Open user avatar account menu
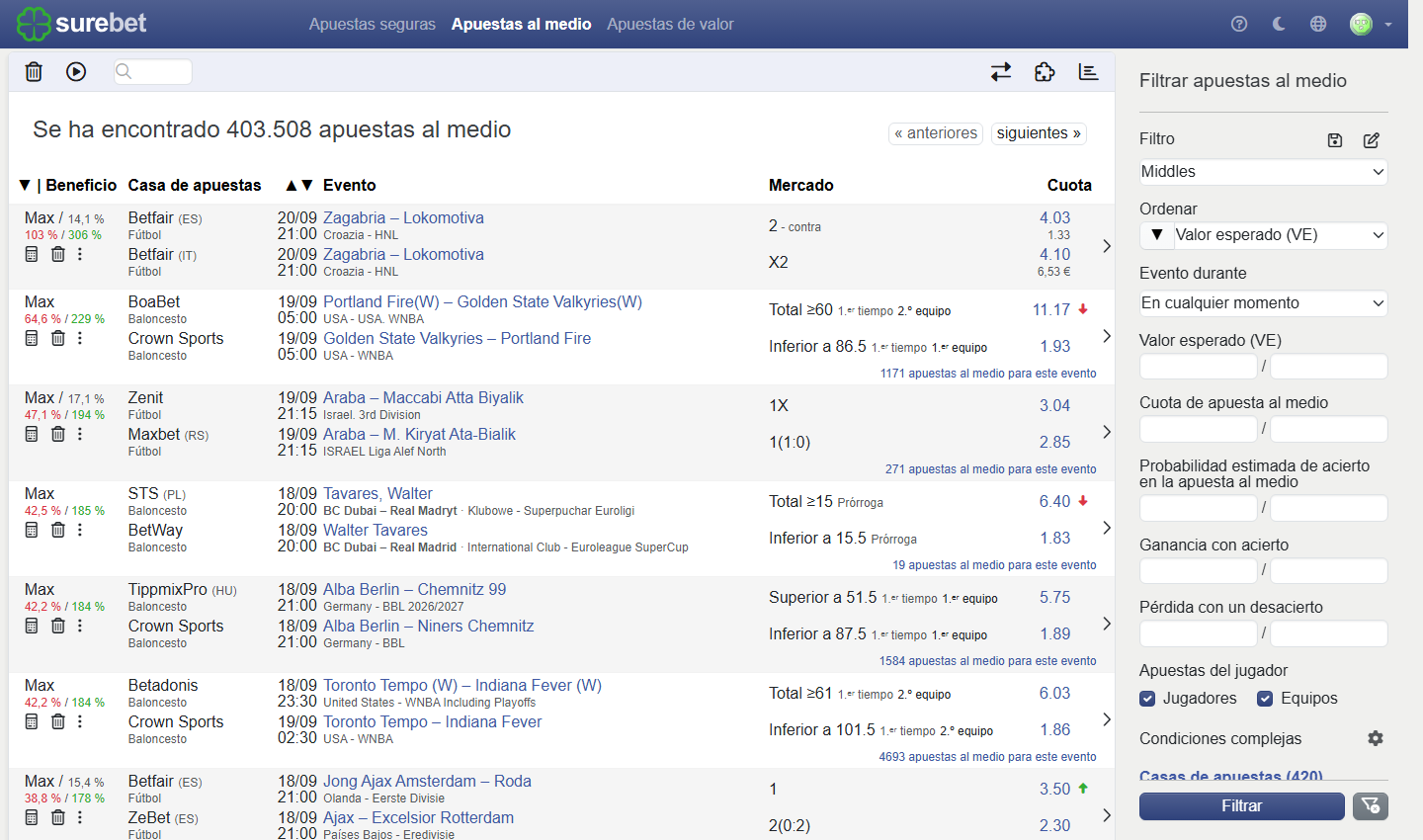 1362,24
